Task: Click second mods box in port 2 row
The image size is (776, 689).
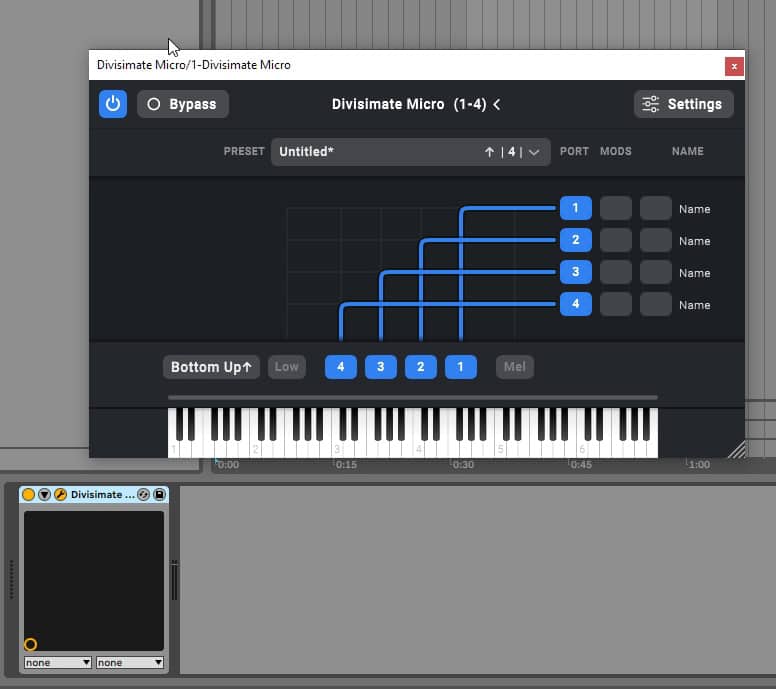Action: 656,240
